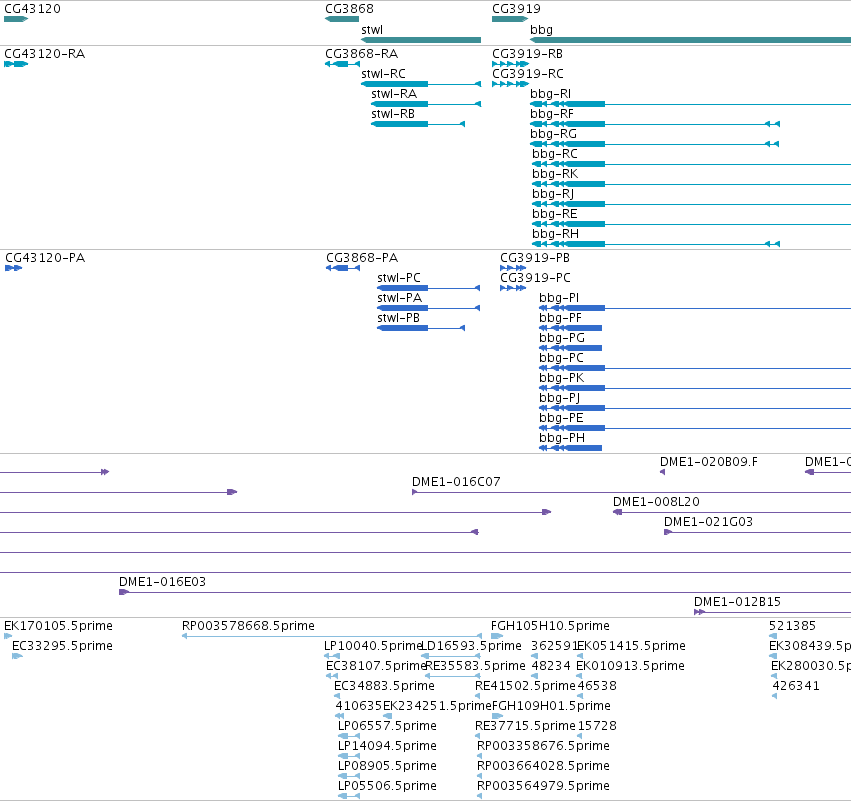Pick the bbg-RE transcript
The image size is (851, 801).
[691, 224]
